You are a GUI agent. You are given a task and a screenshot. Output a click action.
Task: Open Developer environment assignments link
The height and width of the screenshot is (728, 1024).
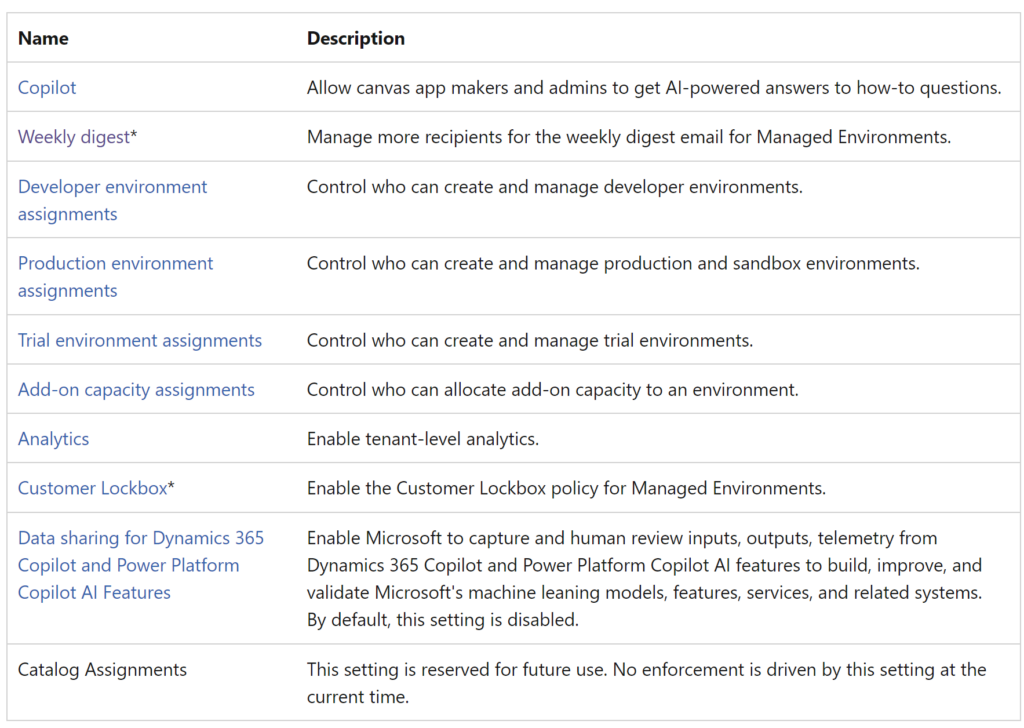112,200
